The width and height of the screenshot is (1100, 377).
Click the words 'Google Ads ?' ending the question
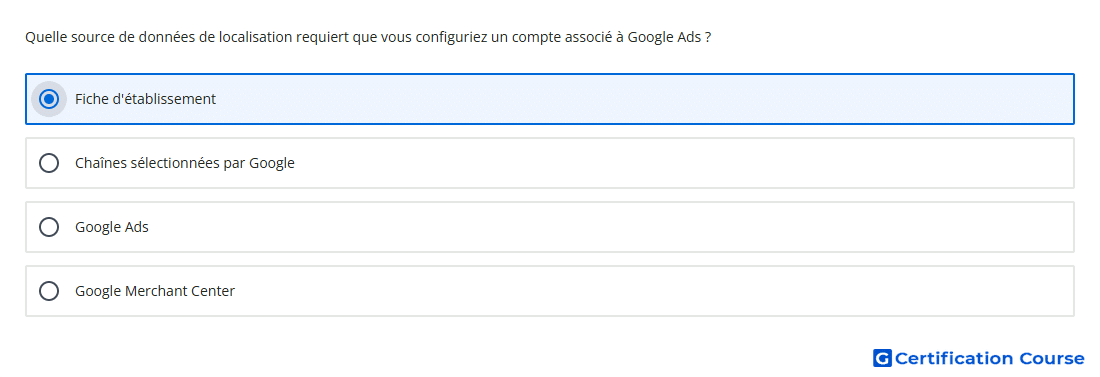[x=669, y=38]
